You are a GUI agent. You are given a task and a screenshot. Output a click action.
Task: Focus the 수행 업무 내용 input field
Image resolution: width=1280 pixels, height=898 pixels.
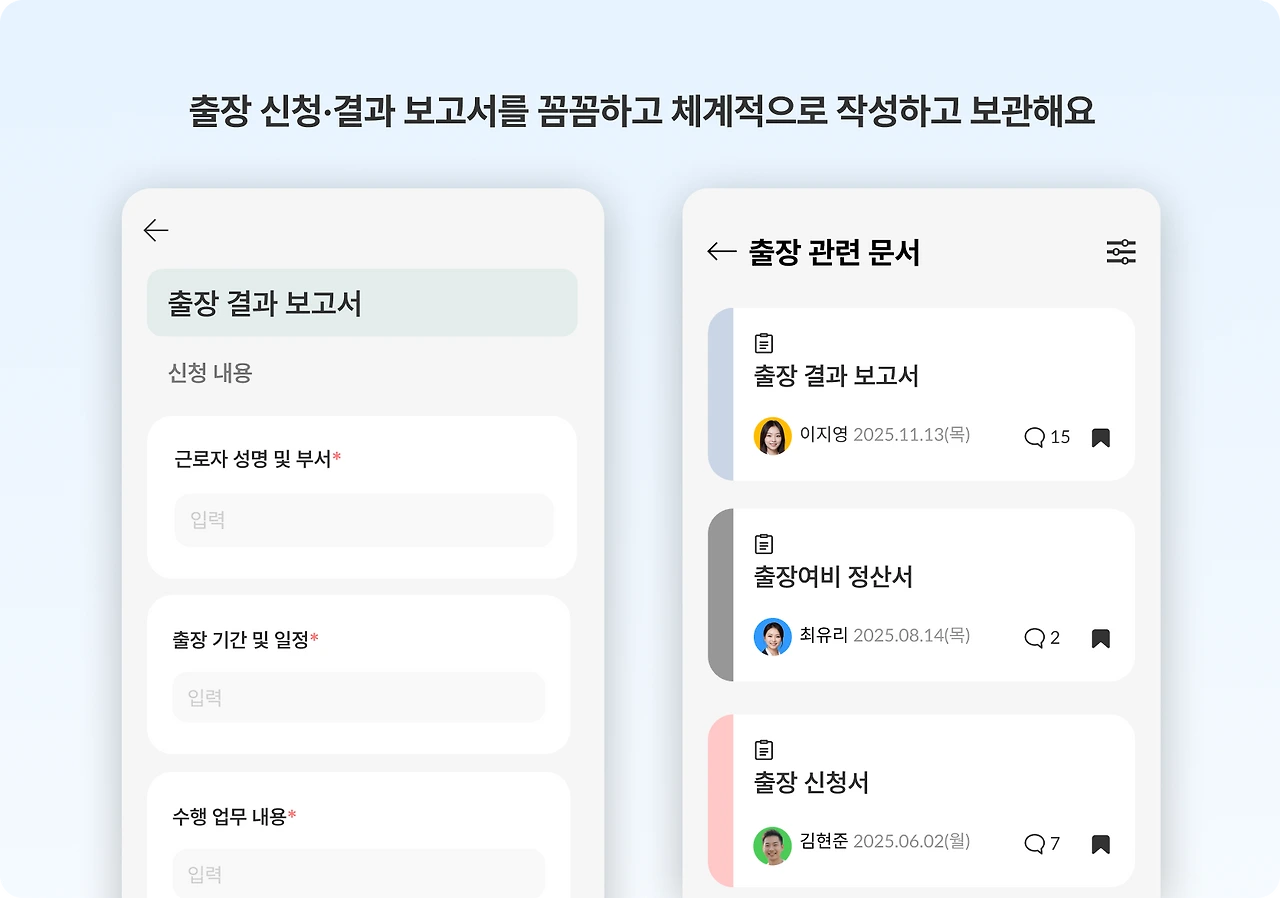click(x=359, y=873)
